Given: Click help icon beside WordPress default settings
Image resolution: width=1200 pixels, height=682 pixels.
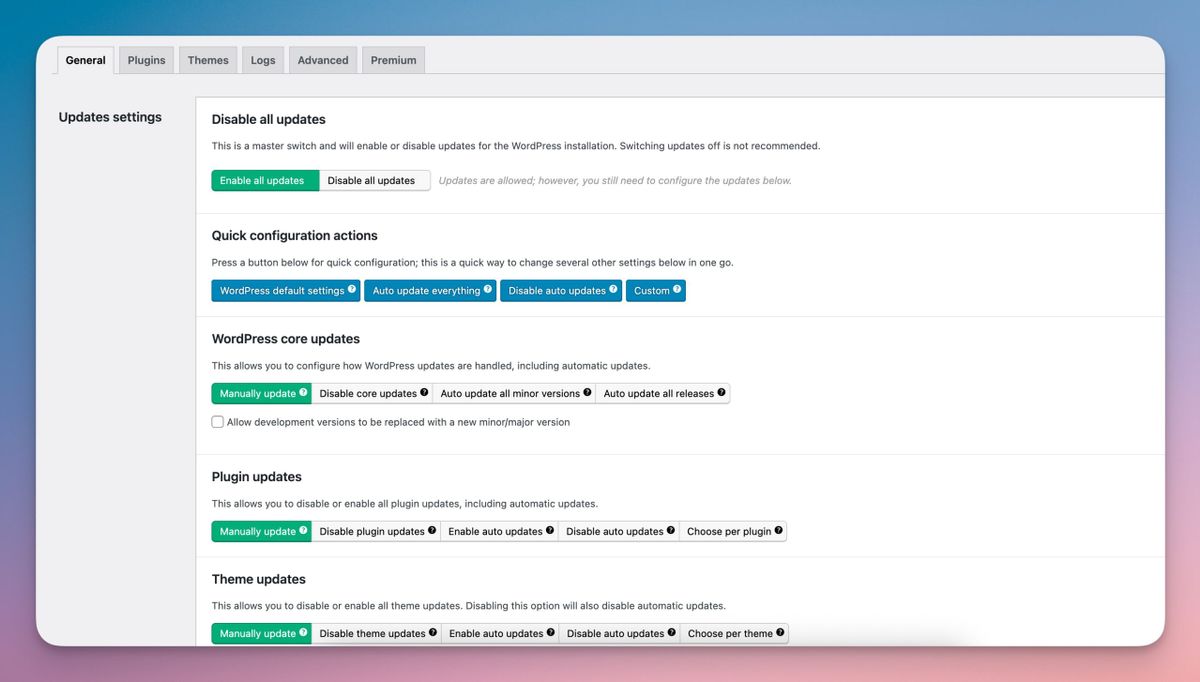Looking at the screenshot, I should tap(352, 290).
